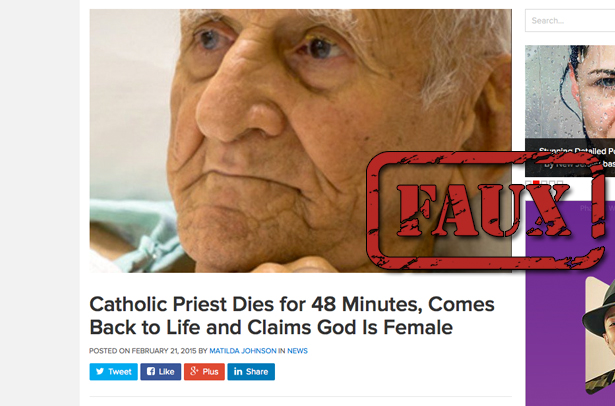
Task: Click the red FAUX stamp overlay
Action: click(x=486, y=211)
